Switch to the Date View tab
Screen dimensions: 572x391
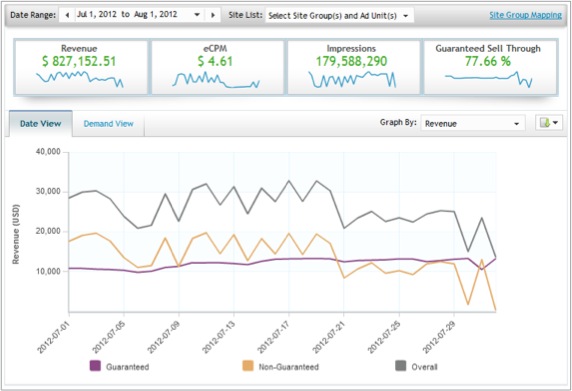coord(40,124)
